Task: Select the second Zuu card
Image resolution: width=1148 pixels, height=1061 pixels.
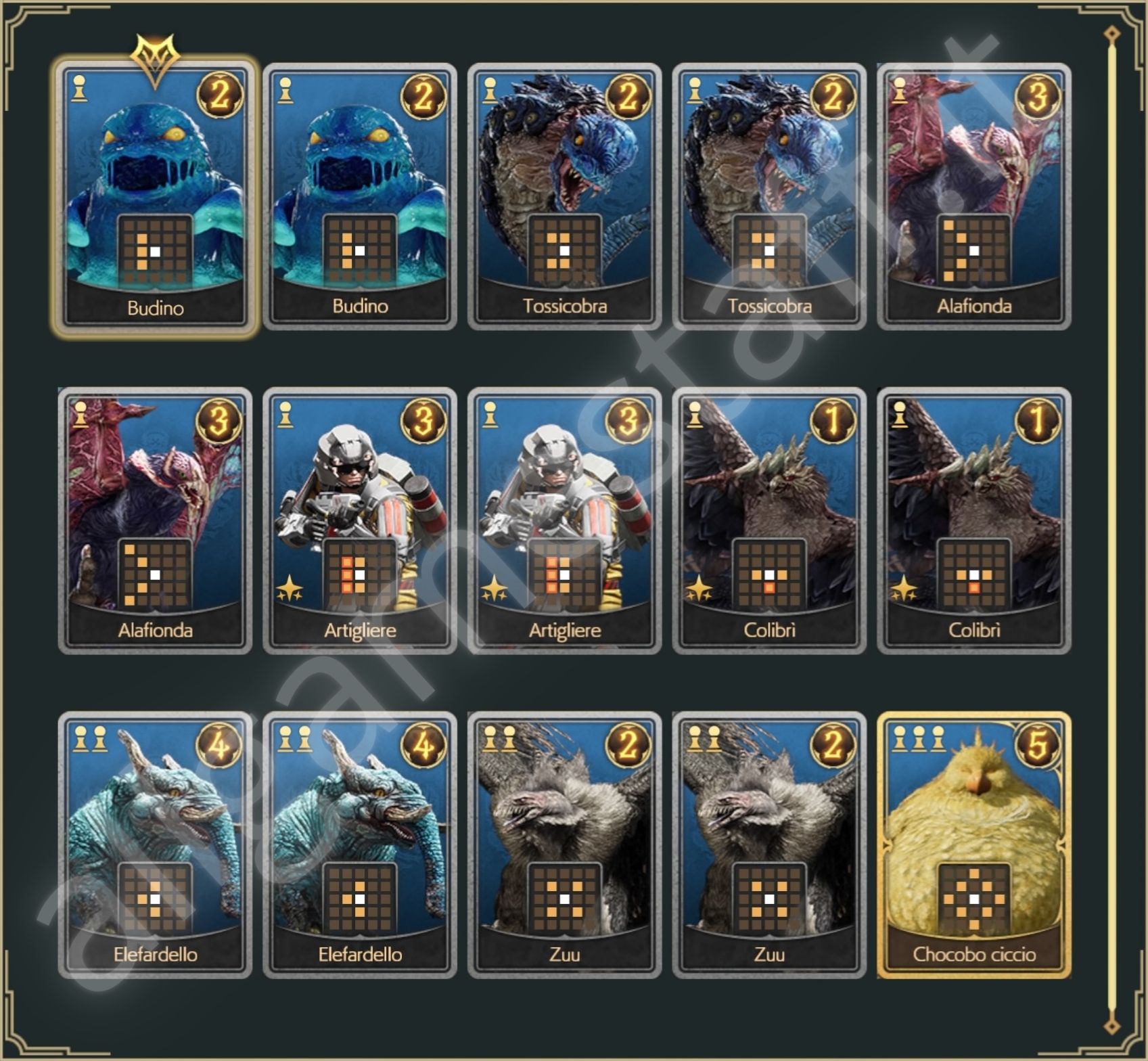Action: tap(769, 845)
